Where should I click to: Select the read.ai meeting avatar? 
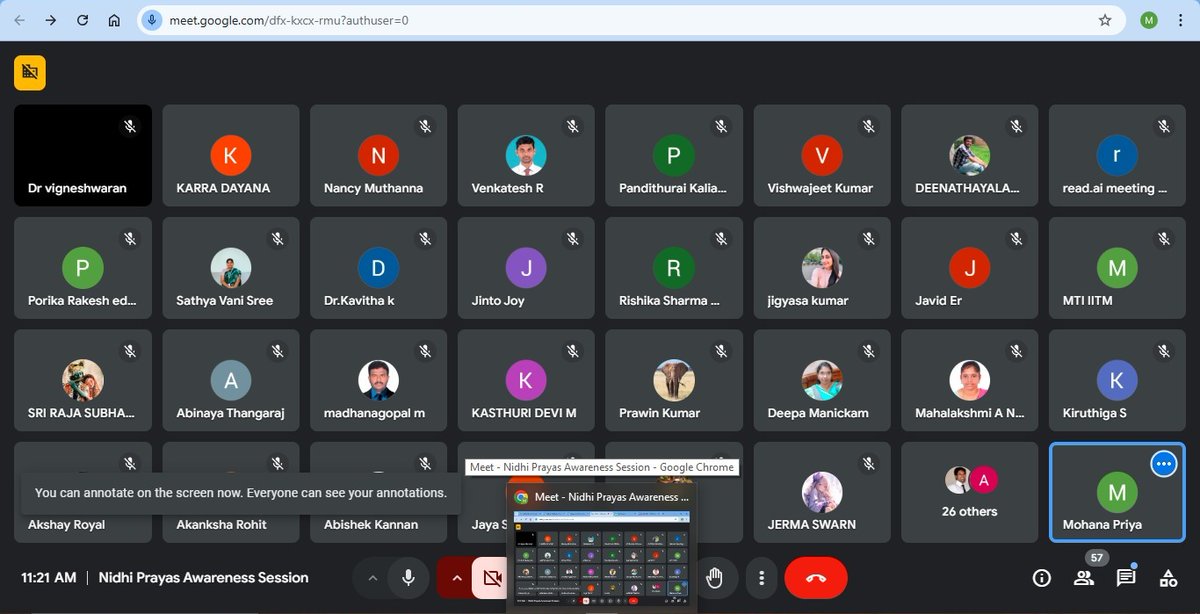[1117, 155]
